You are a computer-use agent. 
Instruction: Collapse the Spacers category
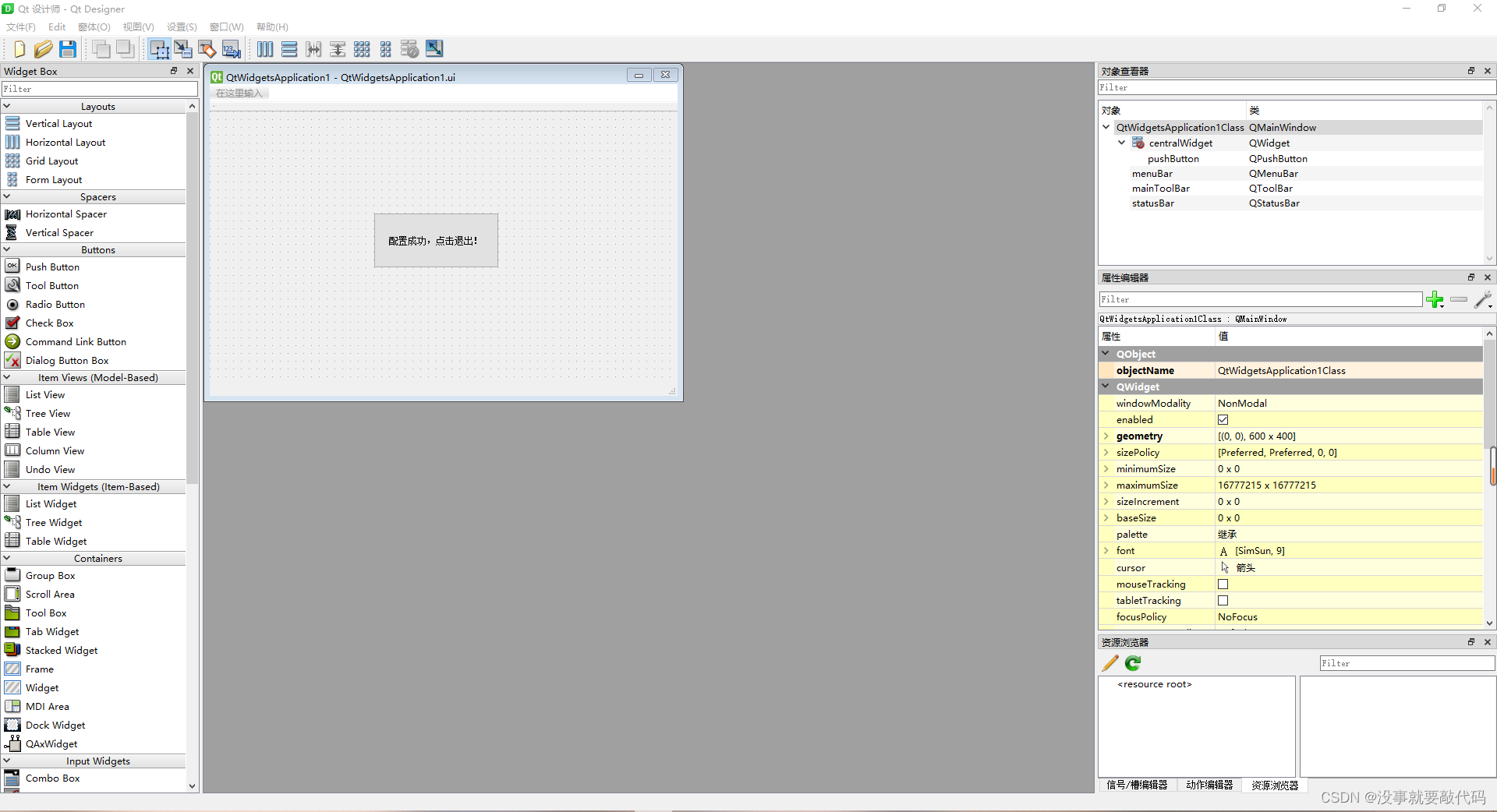coord(7,196)
